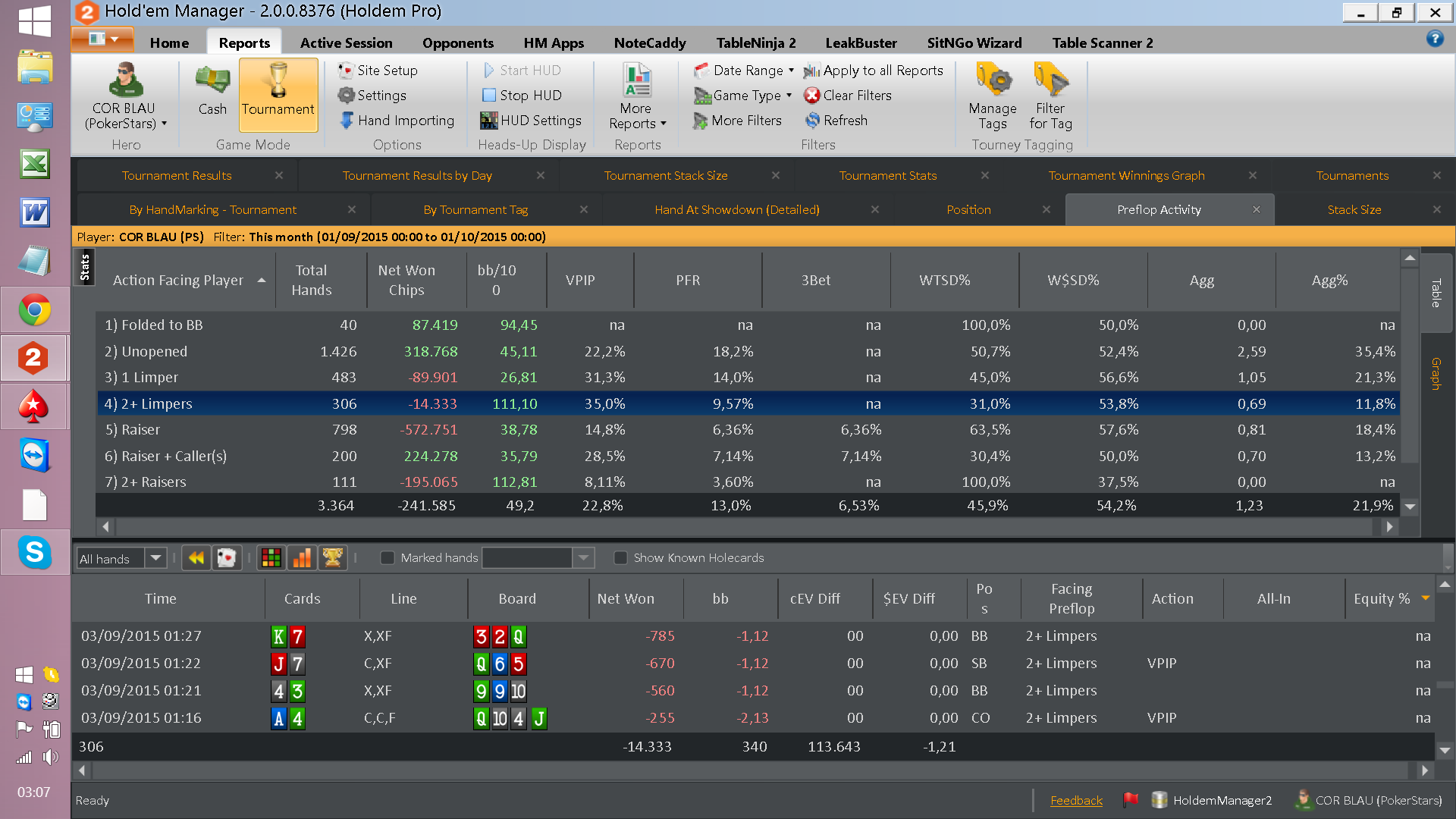Open More Filters
Image resolution: width=1456 pixels, height=819 pixels.
pos(737,121)
